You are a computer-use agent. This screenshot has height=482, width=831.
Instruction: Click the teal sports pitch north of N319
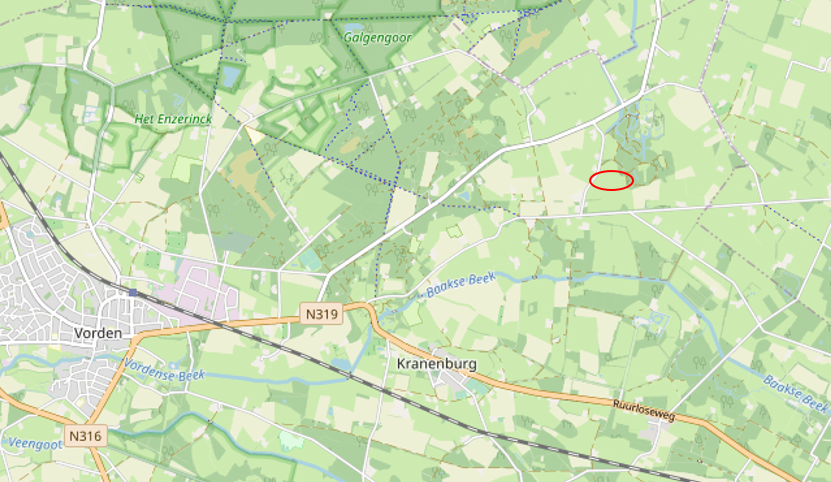(310, 260)
